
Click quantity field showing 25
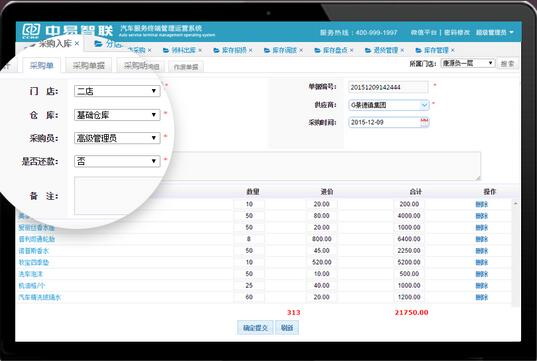249,285
